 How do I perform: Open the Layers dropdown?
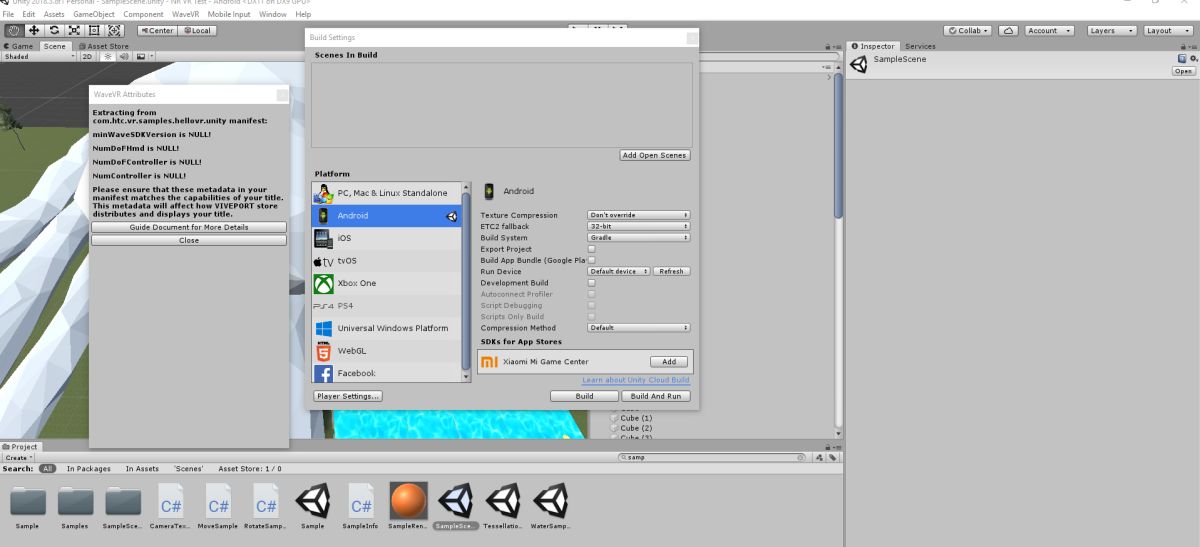(x=1111, y=30)
